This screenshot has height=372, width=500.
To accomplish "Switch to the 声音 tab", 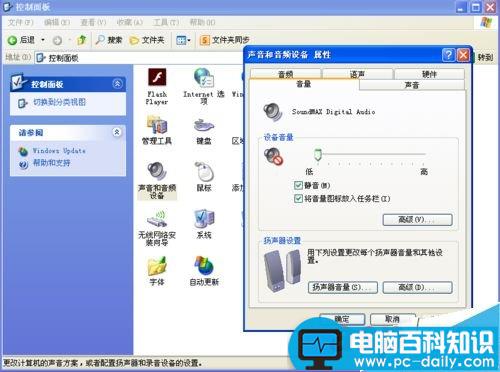I will (412, 85).
